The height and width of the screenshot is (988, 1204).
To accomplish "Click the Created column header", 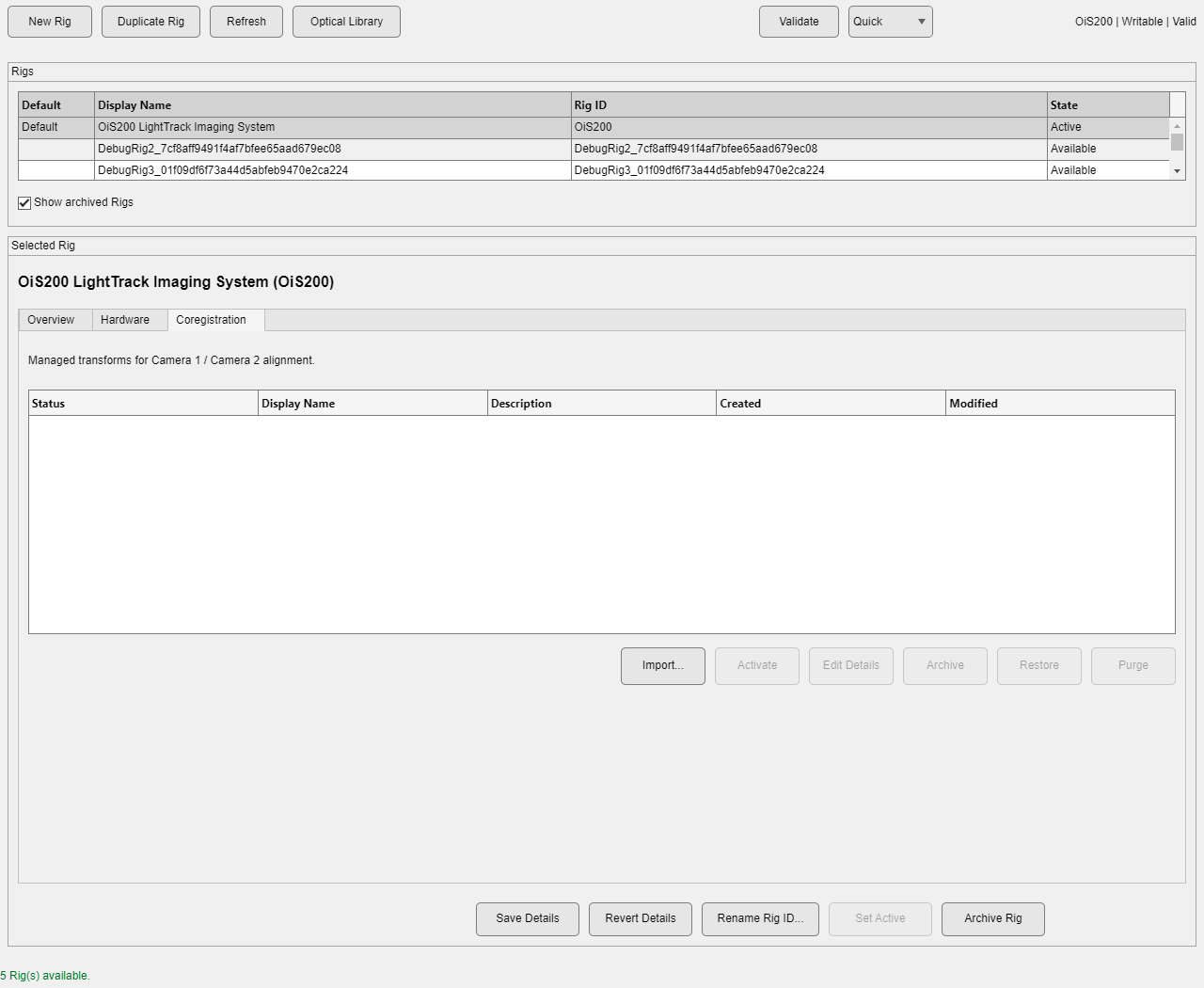I will 831,404.
